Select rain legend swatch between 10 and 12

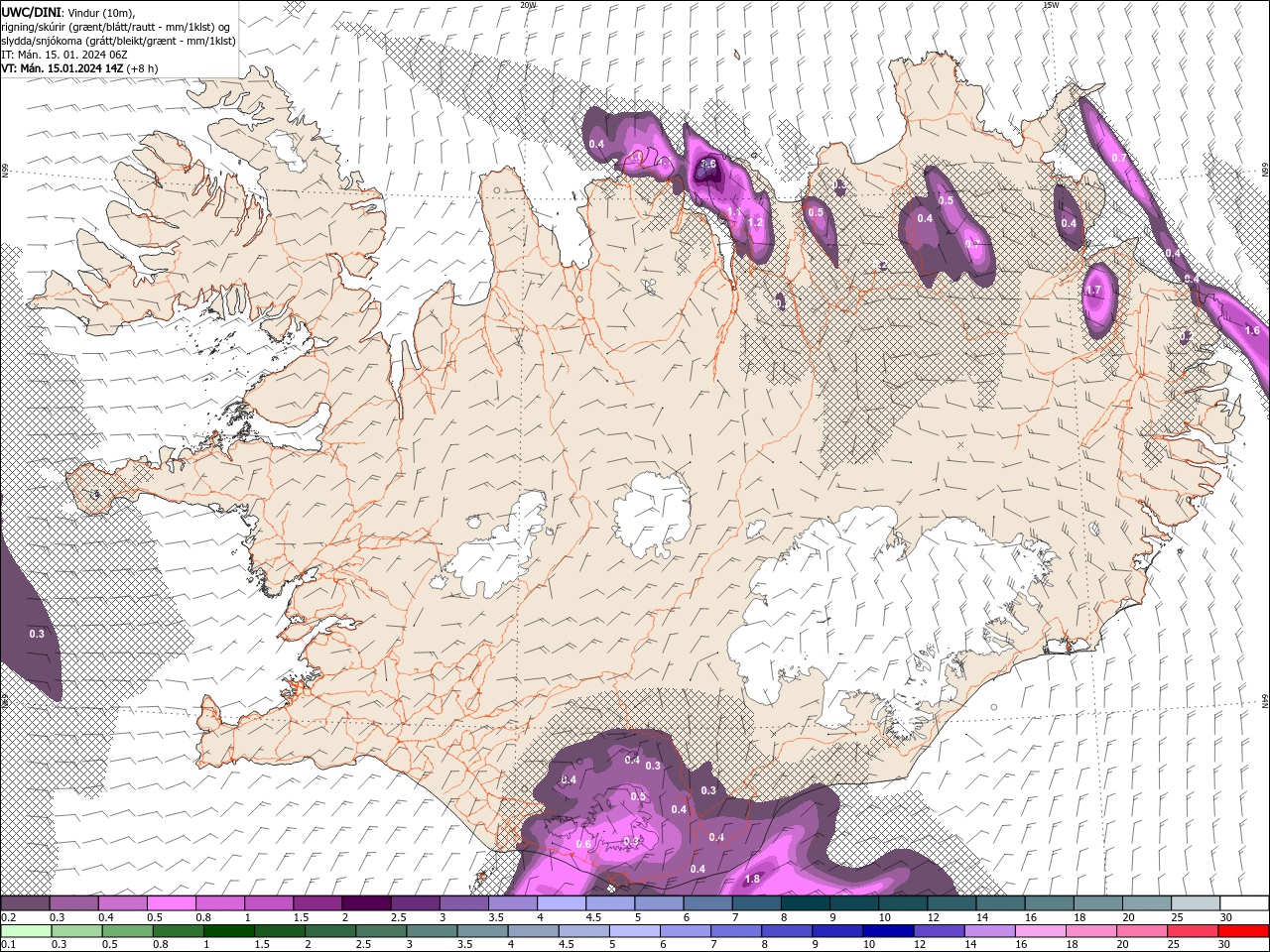[x=889, y=931]
